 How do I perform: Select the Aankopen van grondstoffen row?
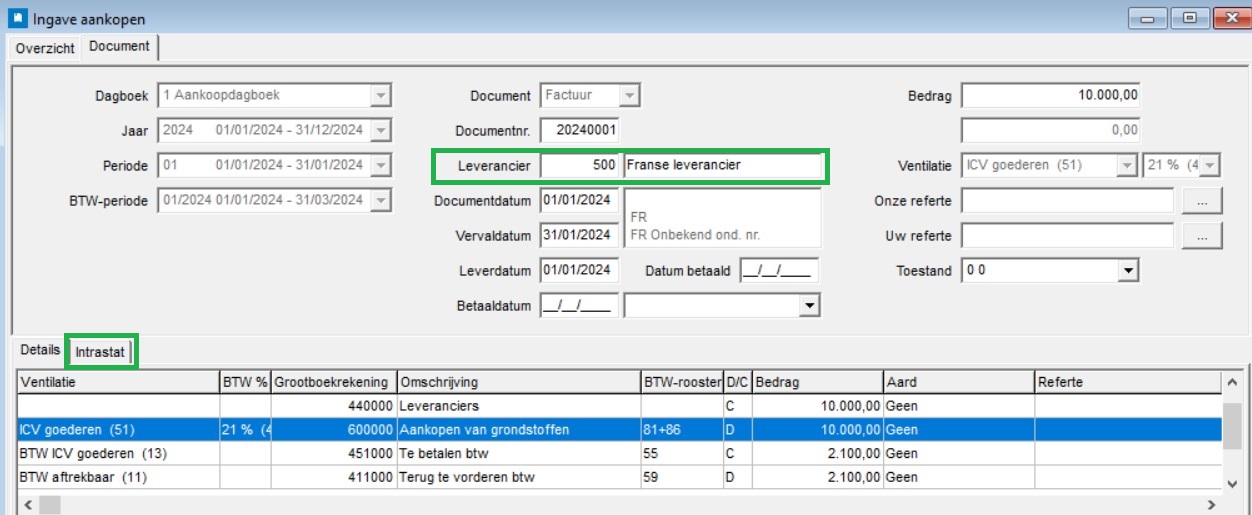tap(619, 430)
